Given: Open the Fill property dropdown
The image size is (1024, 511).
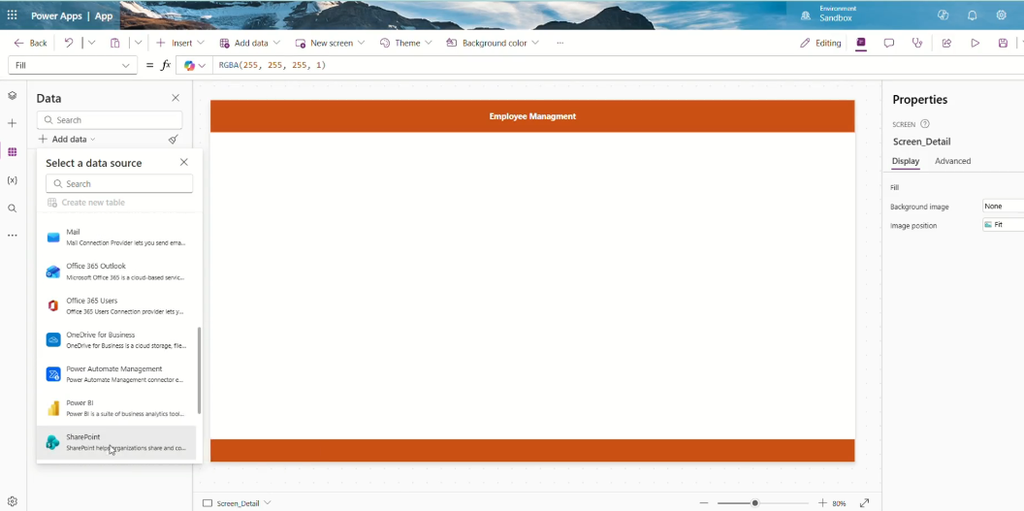Looking at the screenshot, I should pyautogui.click(x=72, y=65).
